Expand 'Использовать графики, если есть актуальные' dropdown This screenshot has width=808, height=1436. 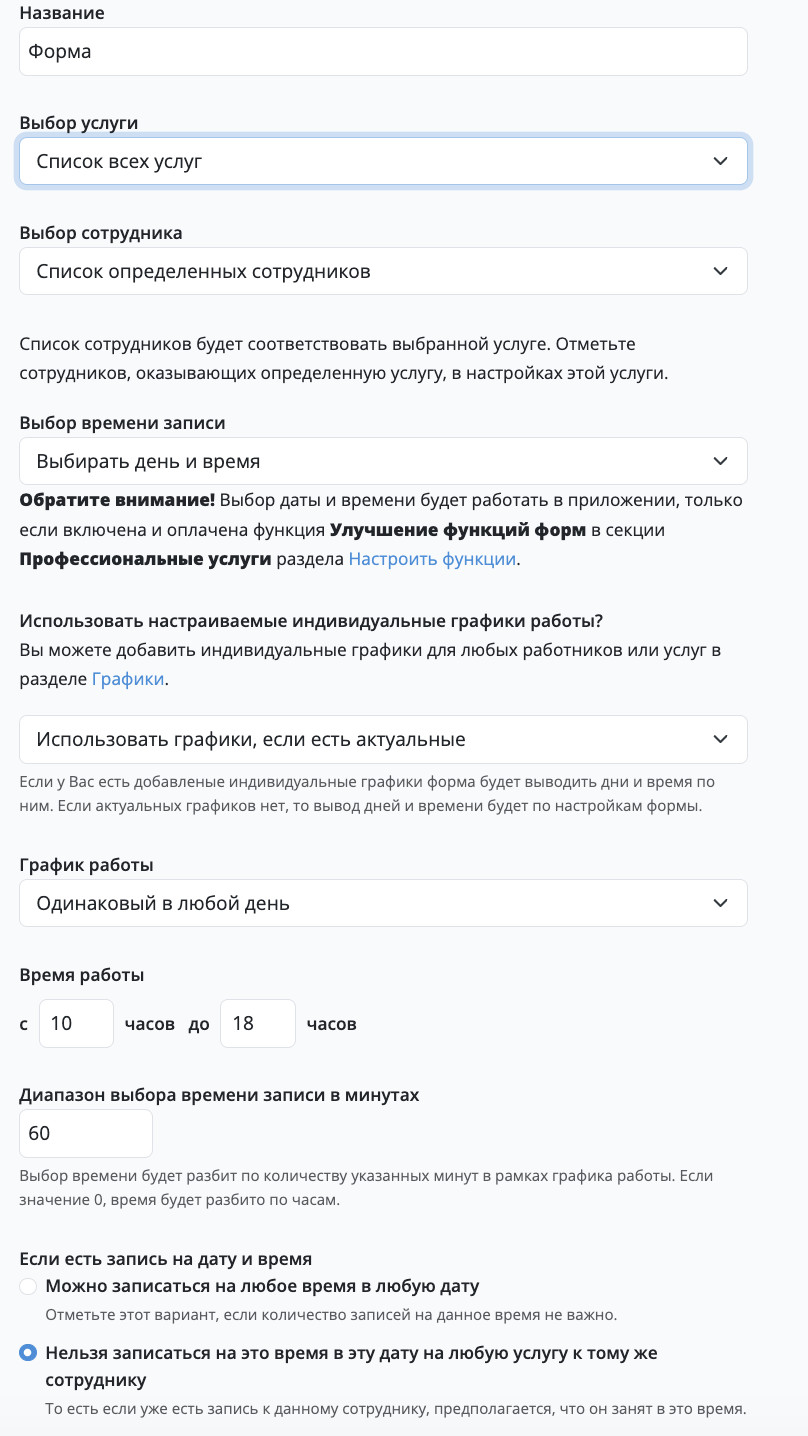(x=383, y=739)
